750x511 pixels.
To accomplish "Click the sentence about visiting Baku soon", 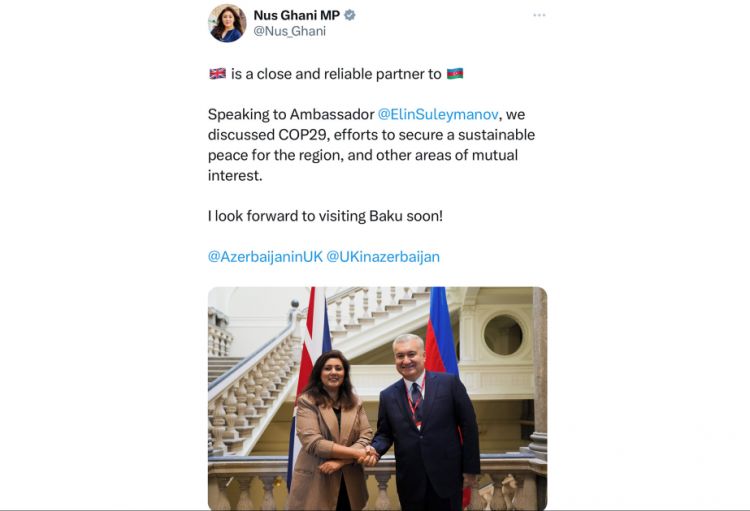I will (325, 216).
